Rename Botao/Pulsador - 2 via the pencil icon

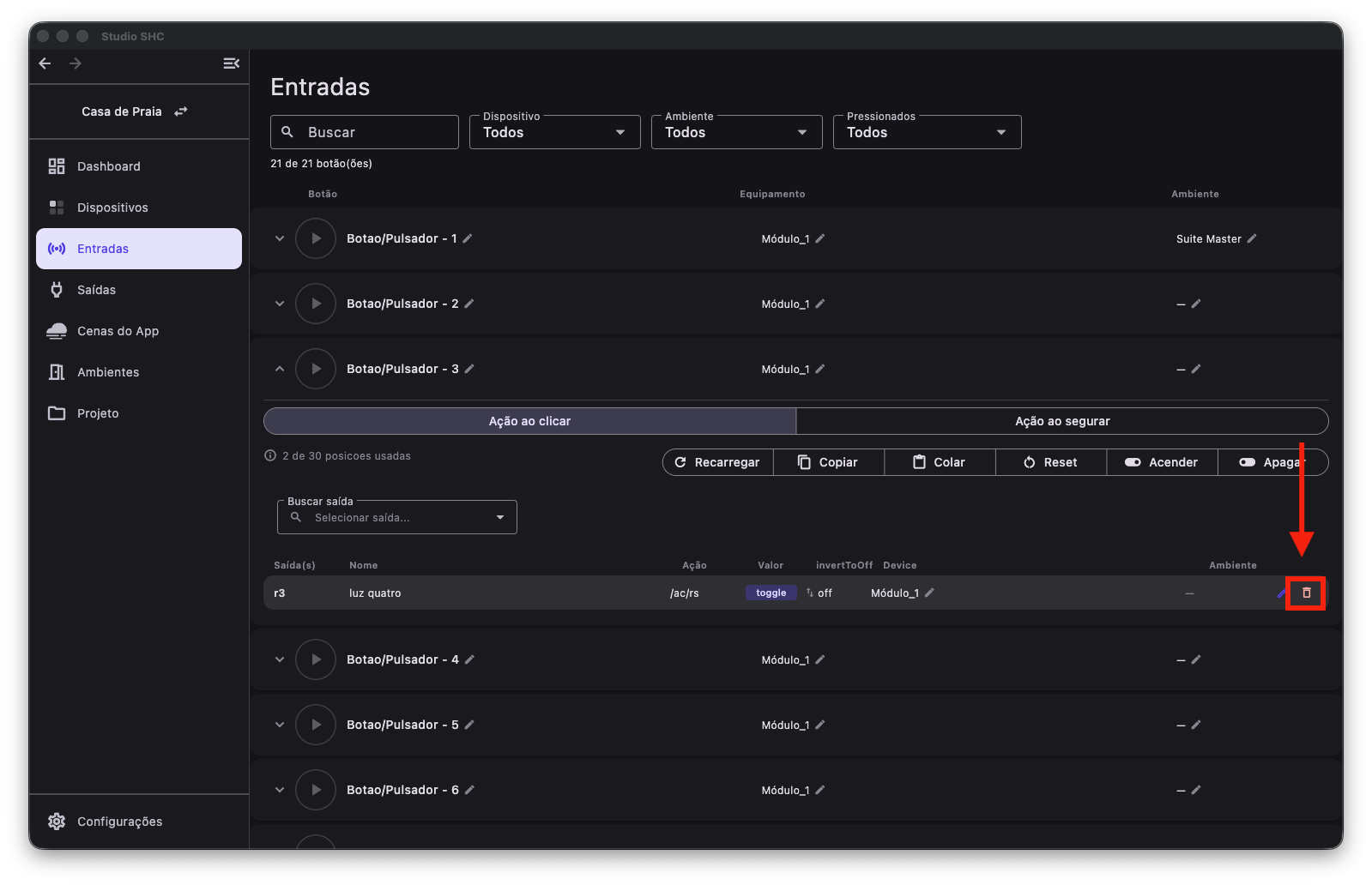pos(469,304)
